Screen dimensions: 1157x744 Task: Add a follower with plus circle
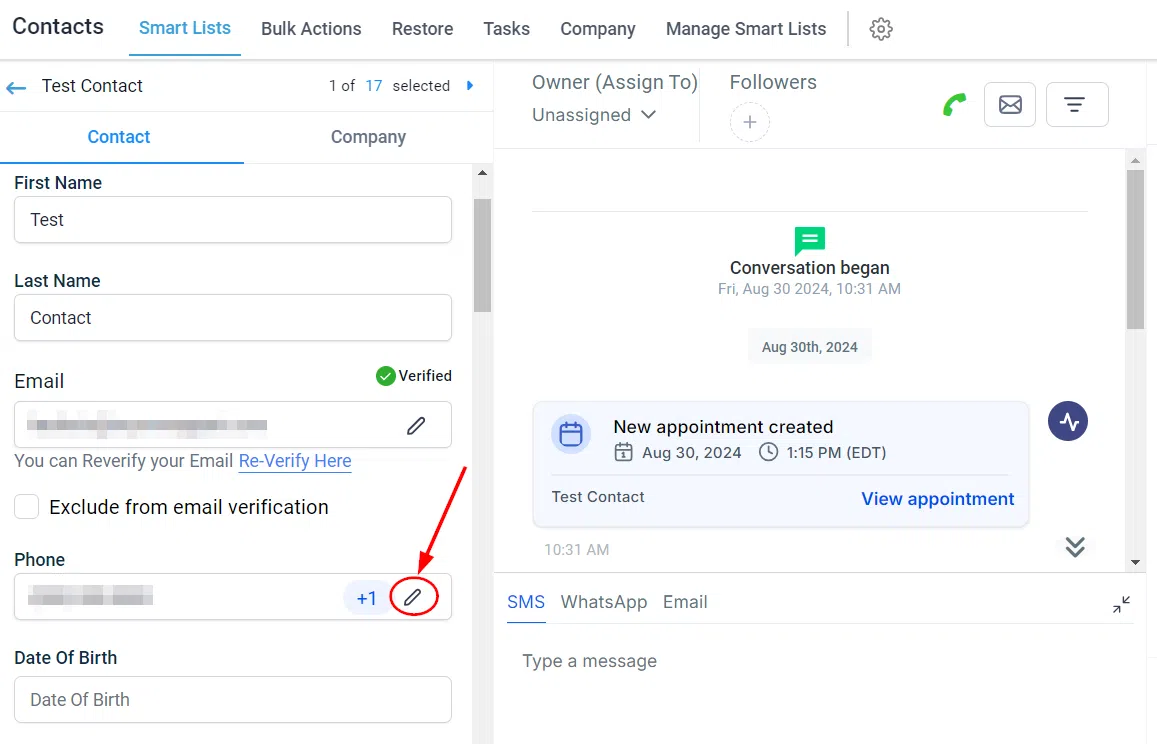pos(750,122)
